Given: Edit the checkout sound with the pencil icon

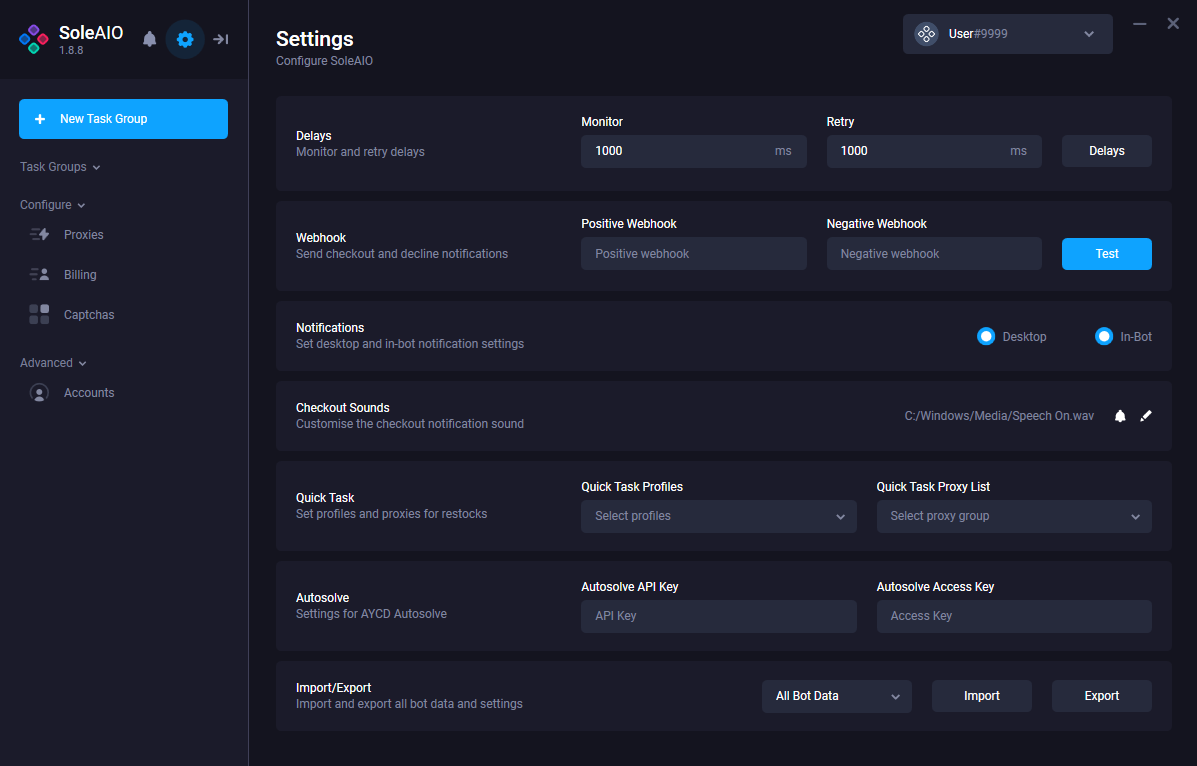Looking at the screenshot, I should click(x=1146, y=416).
